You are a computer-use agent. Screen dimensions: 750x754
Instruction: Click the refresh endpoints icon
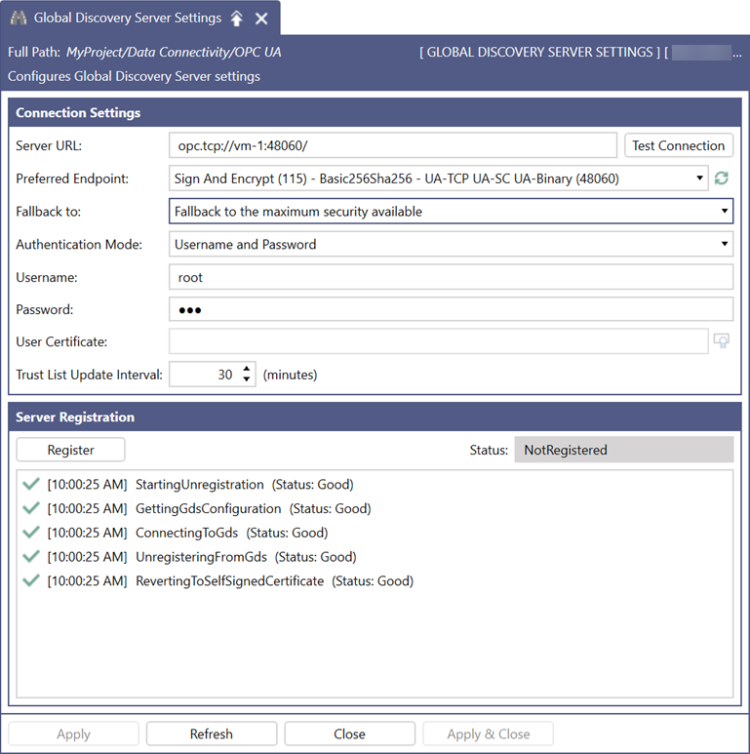721,179
